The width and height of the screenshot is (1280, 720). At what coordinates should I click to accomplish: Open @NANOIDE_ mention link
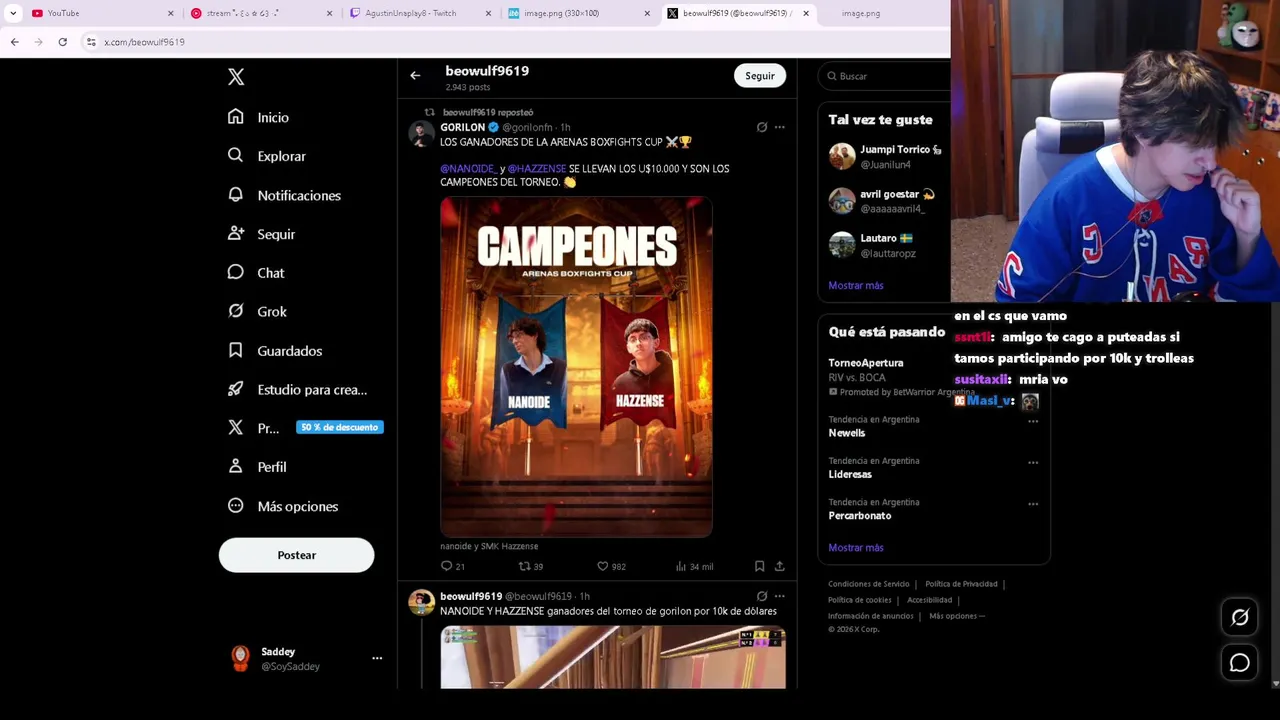468,169
